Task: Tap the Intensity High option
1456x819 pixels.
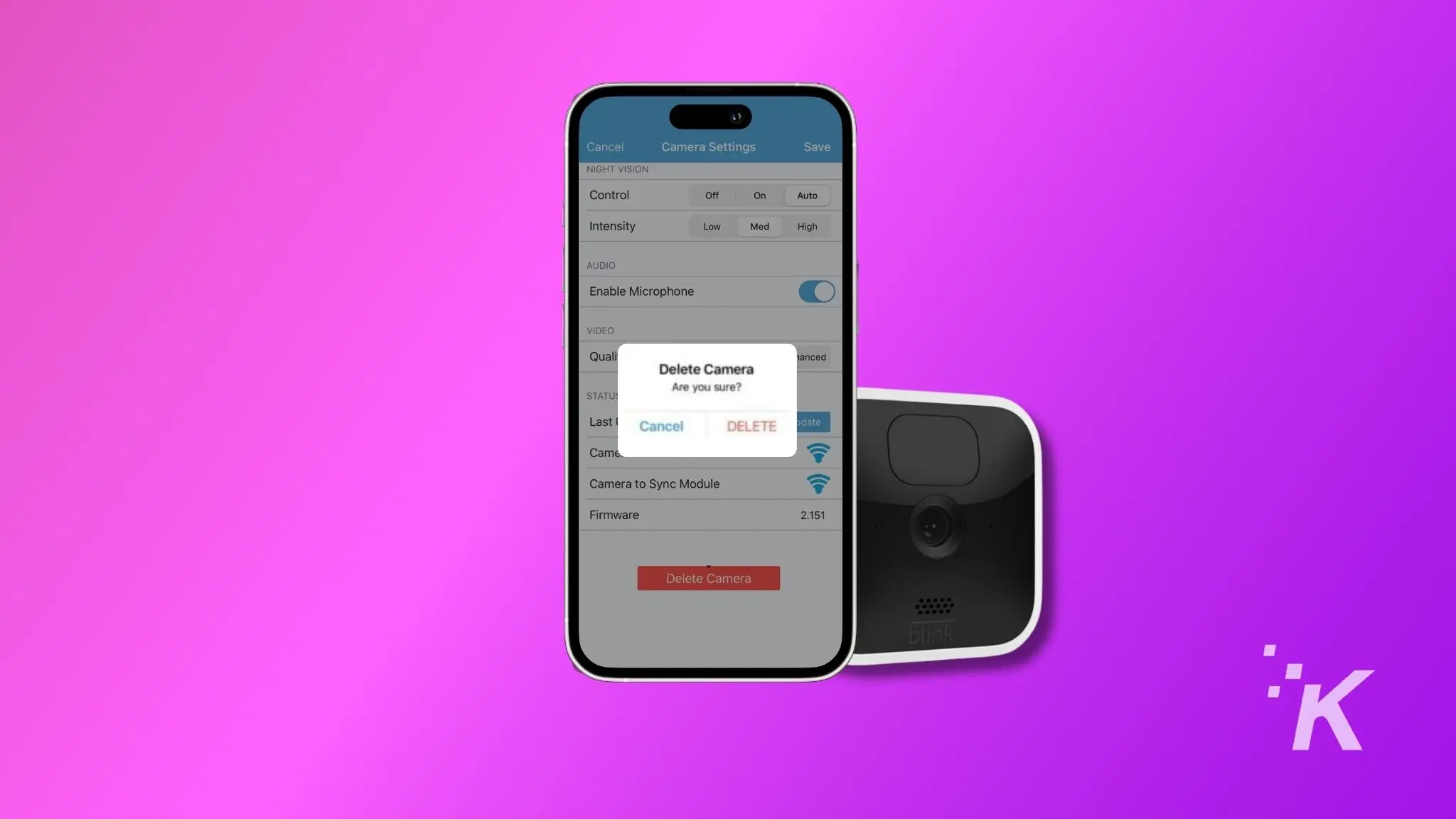Action: (806, 226)
